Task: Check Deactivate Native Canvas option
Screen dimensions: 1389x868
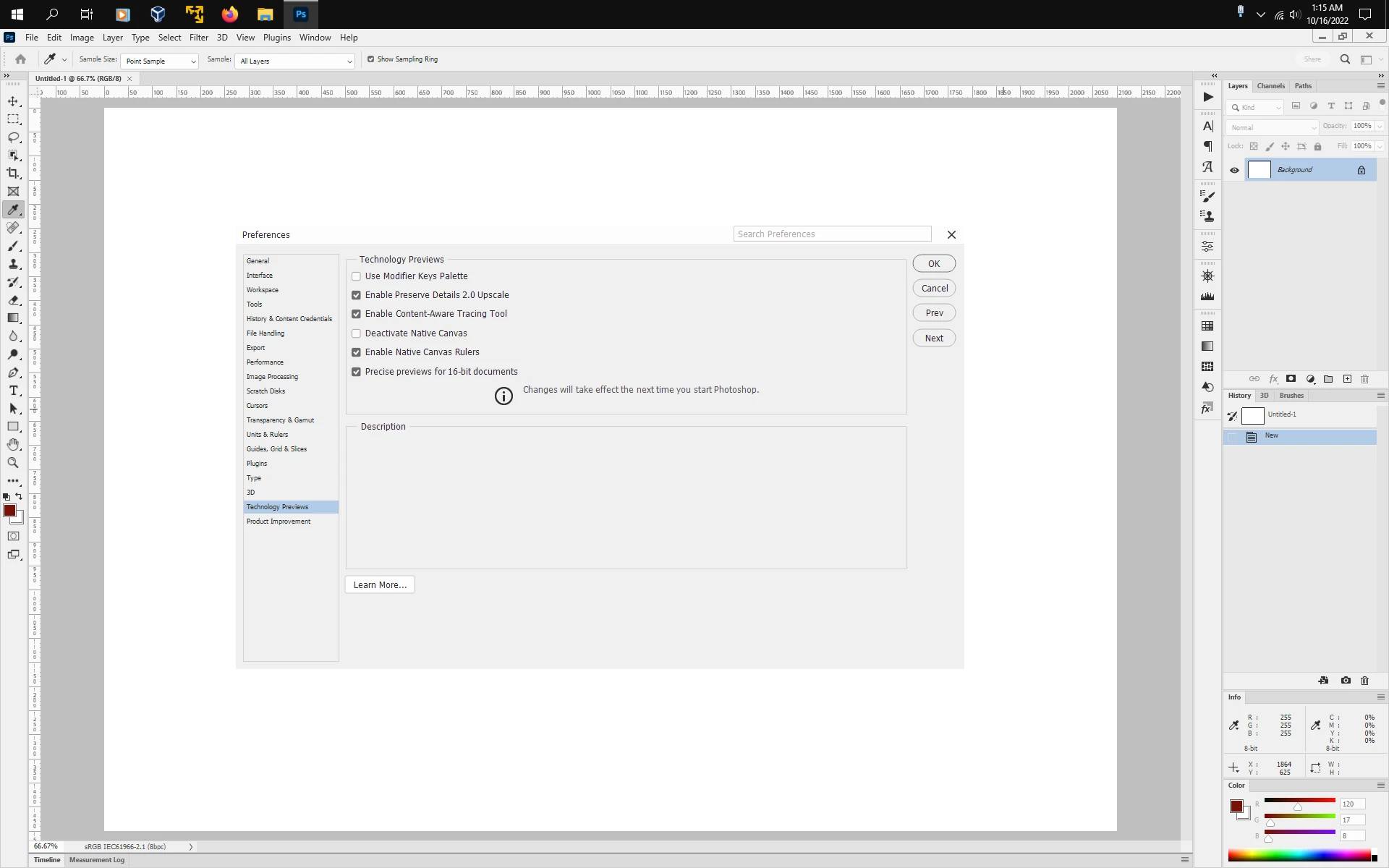Action: pos(356,333)
